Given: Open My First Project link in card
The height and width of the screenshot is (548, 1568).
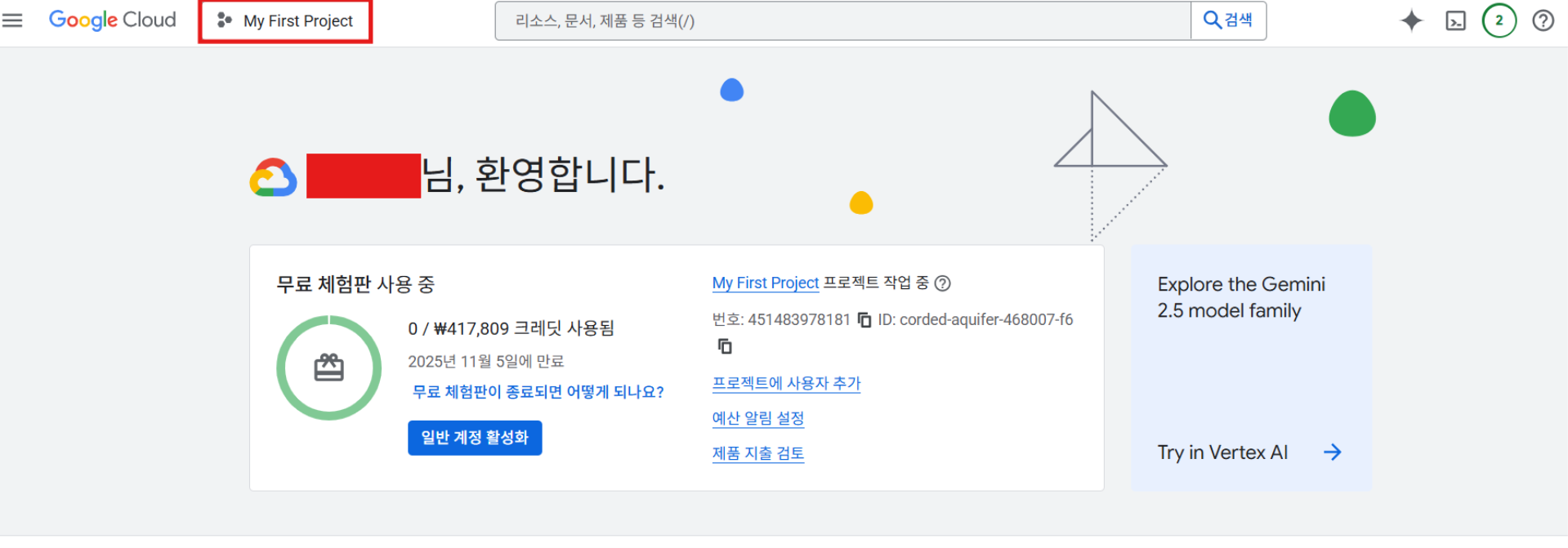Looking at the screenshot, I should [765, 283].
